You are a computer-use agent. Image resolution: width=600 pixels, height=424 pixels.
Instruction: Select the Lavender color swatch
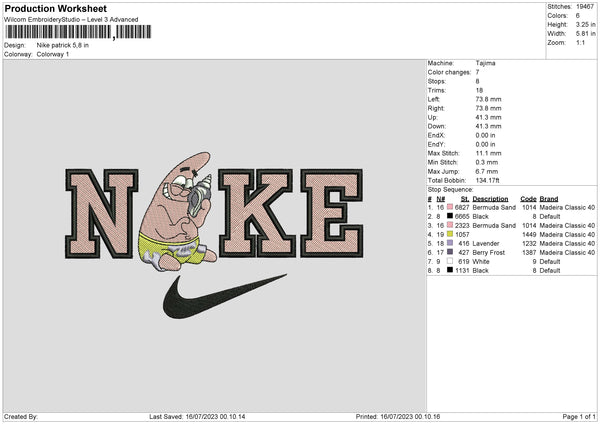[450, 243]
